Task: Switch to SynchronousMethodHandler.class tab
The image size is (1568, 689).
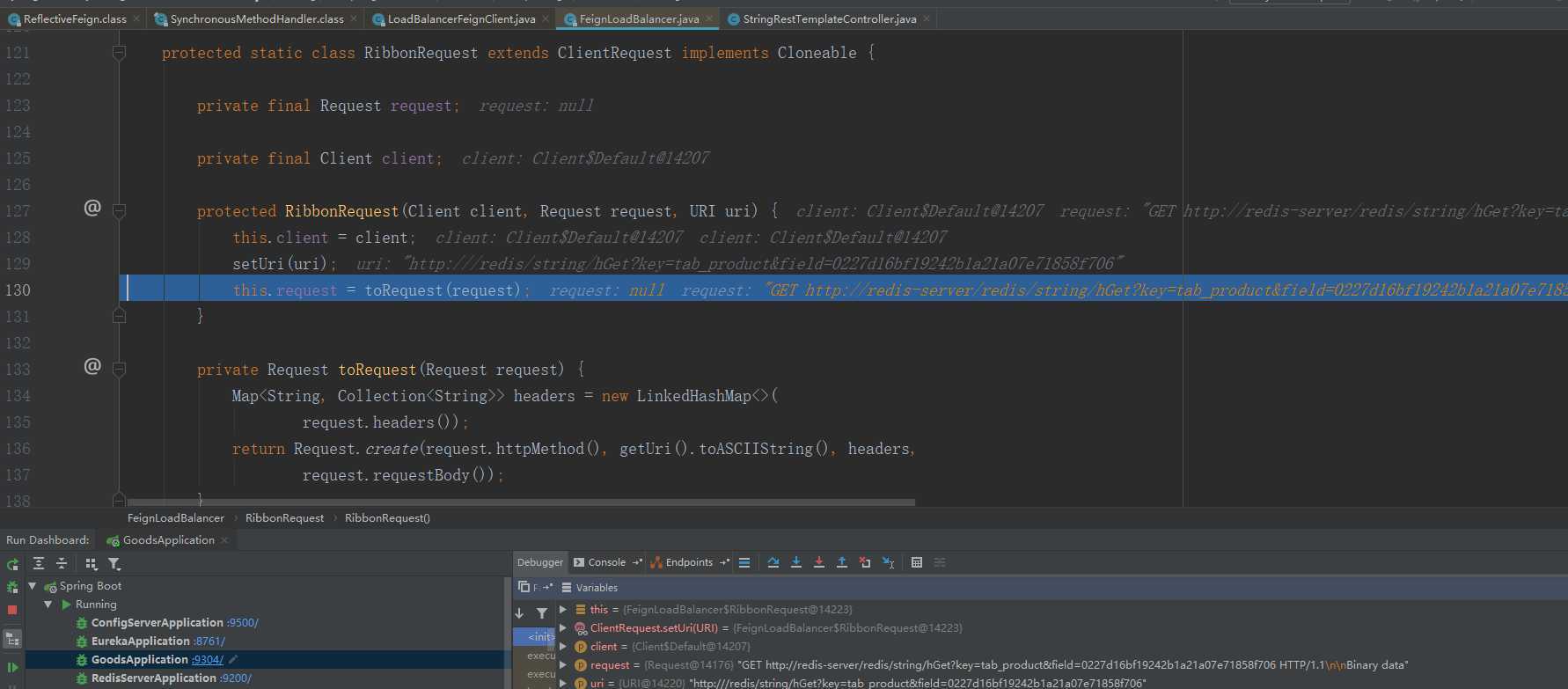Action: tap(256, 18)
